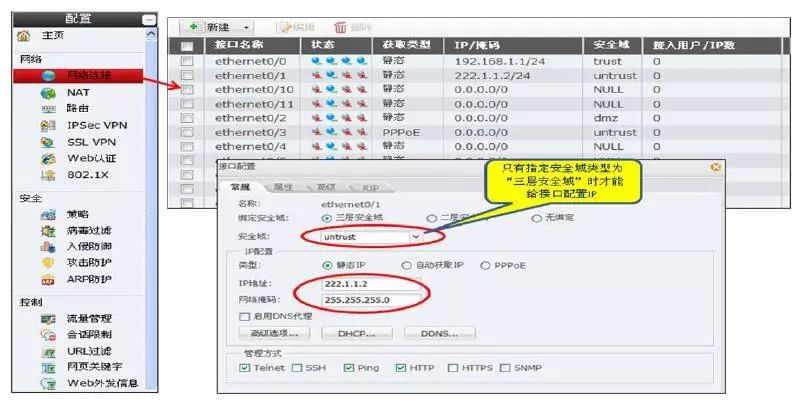Toggle the SSH management checkbox
Image resolution: width=803 pixels, height=404 pixels.
click(297, 368)
